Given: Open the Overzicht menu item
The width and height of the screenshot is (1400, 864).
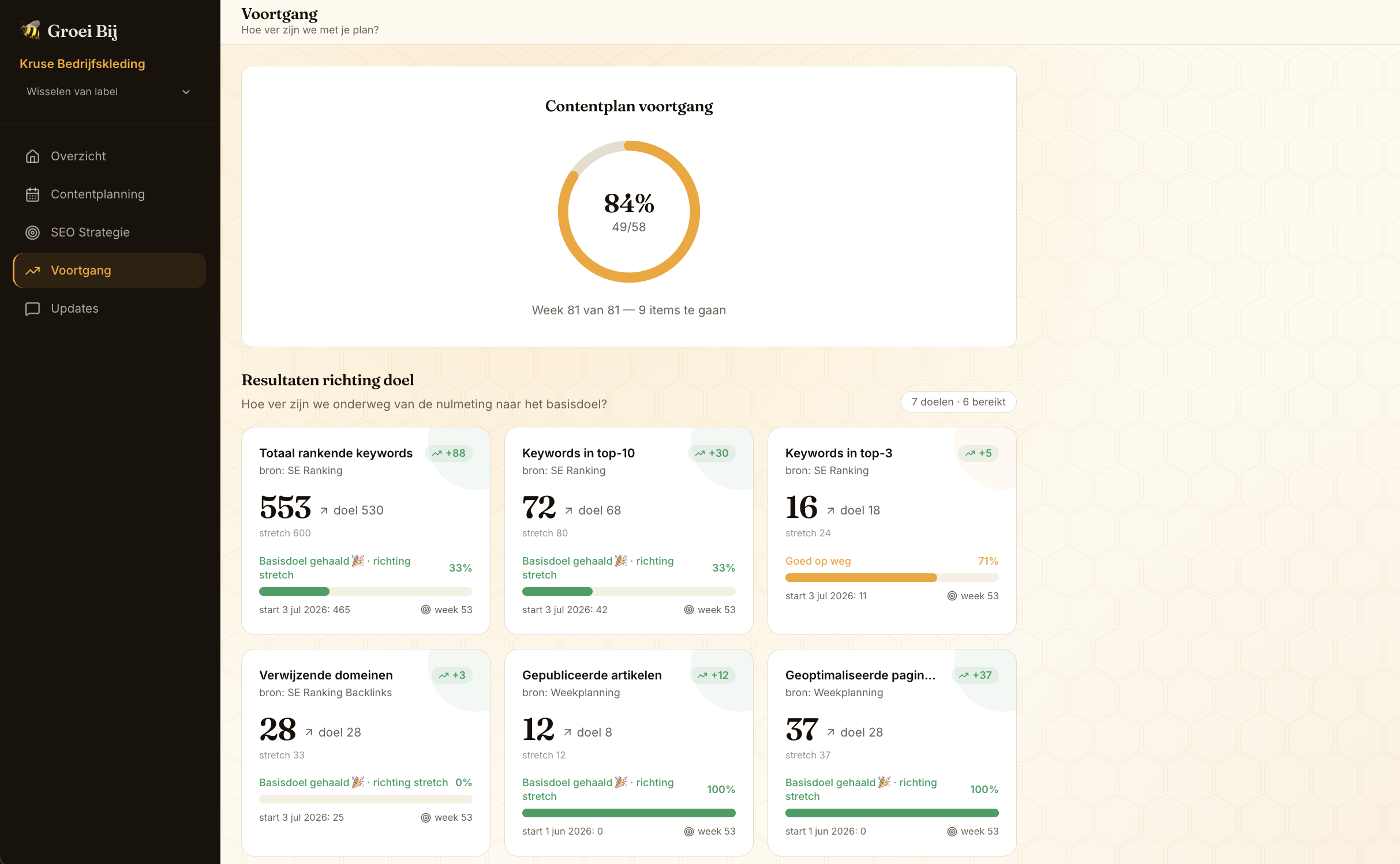Looking at the screenshot, I should [110, 156].
